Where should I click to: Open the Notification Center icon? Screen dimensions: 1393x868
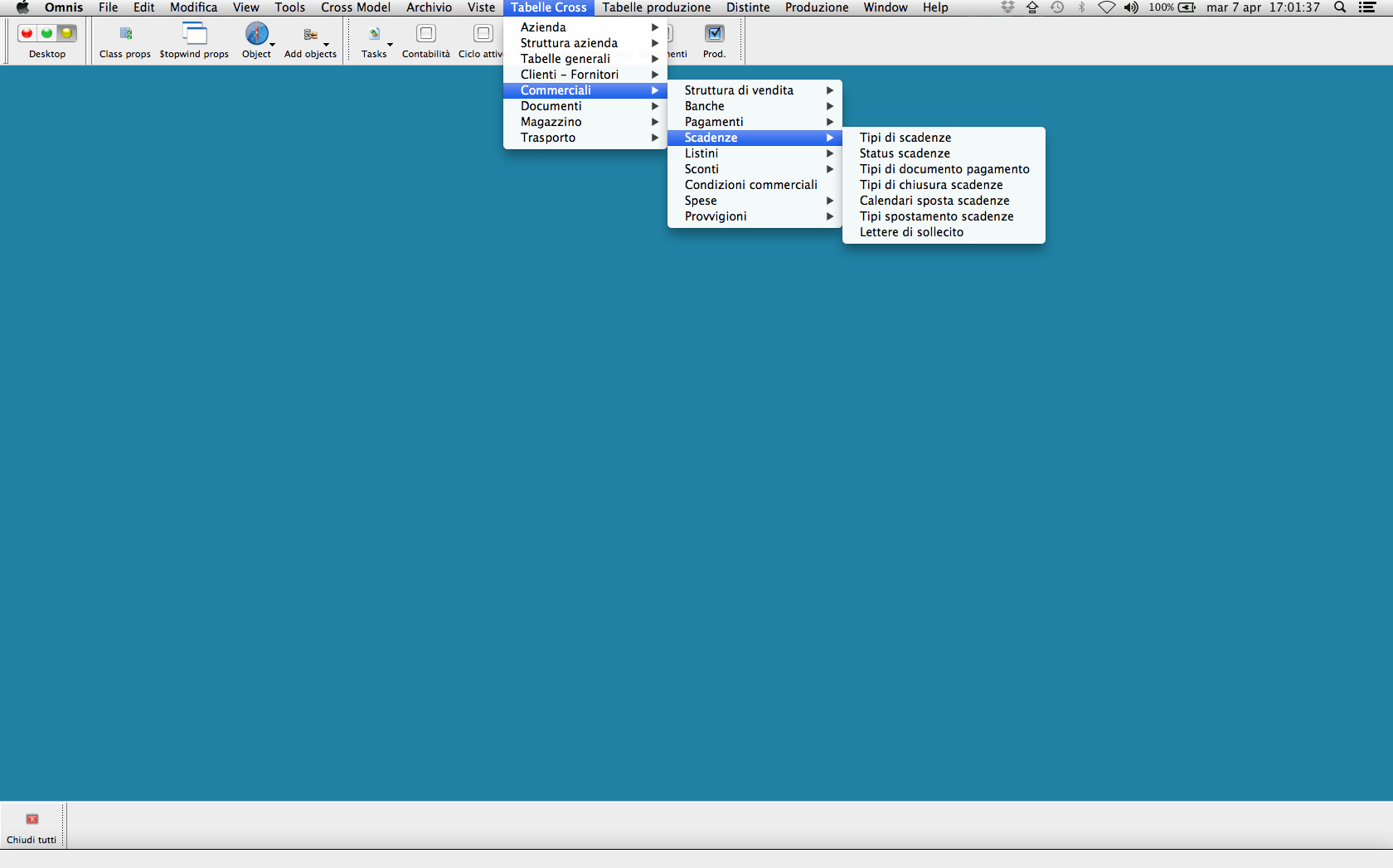[1367, 7]
